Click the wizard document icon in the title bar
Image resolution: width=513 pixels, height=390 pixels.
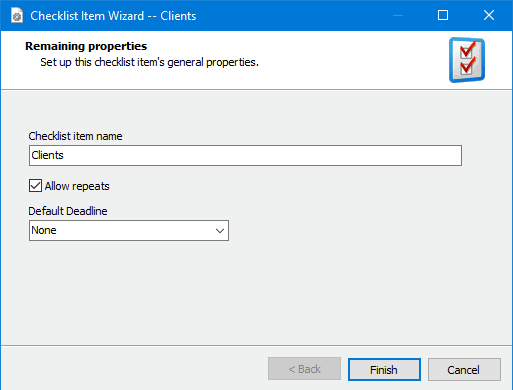pyautogui.click(x=17, y=16)
